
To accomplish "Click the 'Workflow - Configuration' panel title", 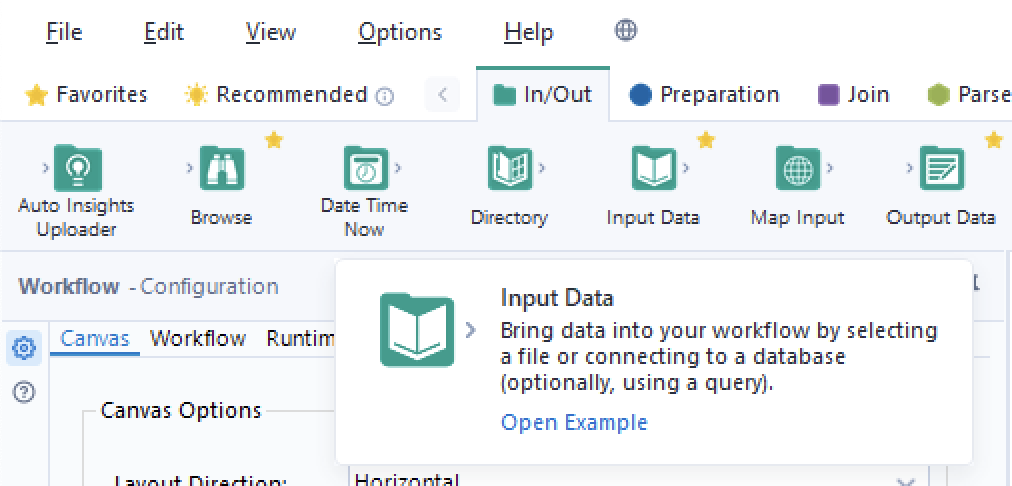I will pos(148,286).
